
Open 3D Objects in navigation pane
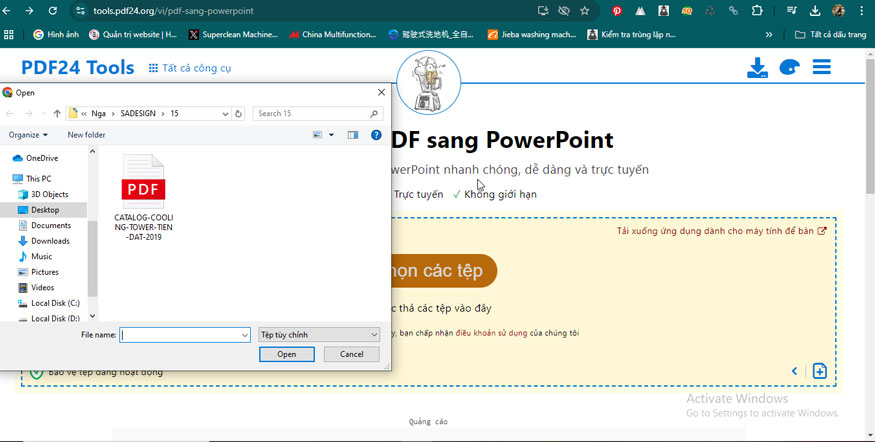click(50, 194)
